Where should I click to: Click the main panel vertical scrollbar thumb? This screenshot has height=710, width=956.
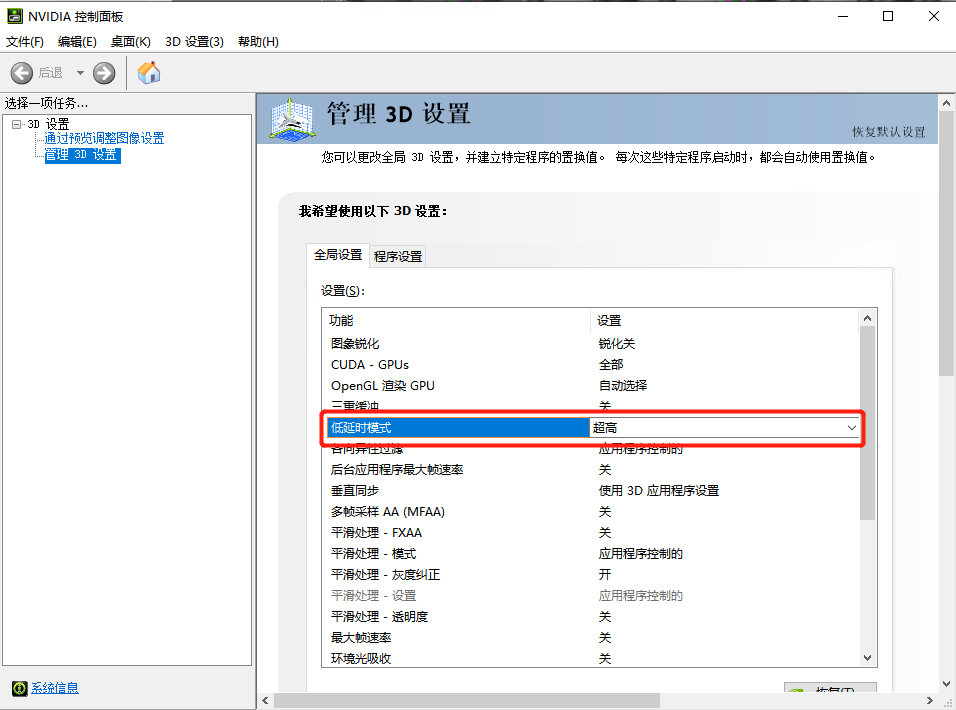946,244
